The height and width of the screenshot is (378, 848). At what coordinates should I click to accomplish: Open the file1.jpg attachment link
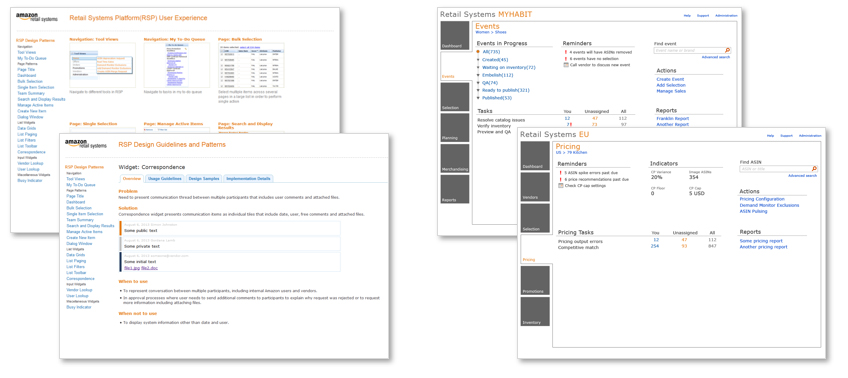[x=132, y=268]
